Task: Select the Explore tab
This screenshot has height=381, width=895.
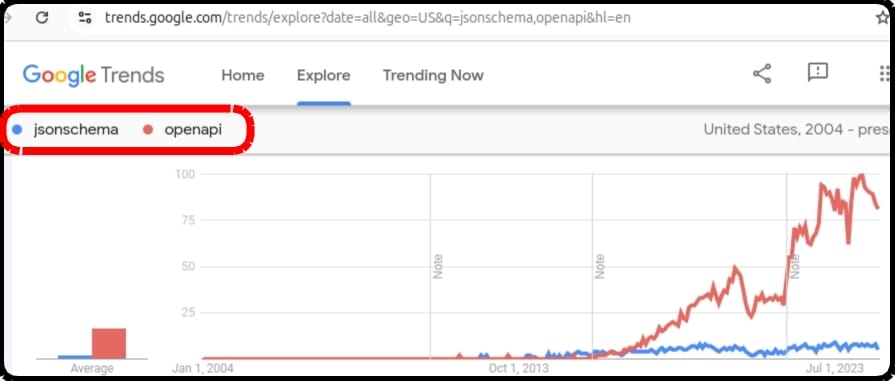Action: point(324,75)
